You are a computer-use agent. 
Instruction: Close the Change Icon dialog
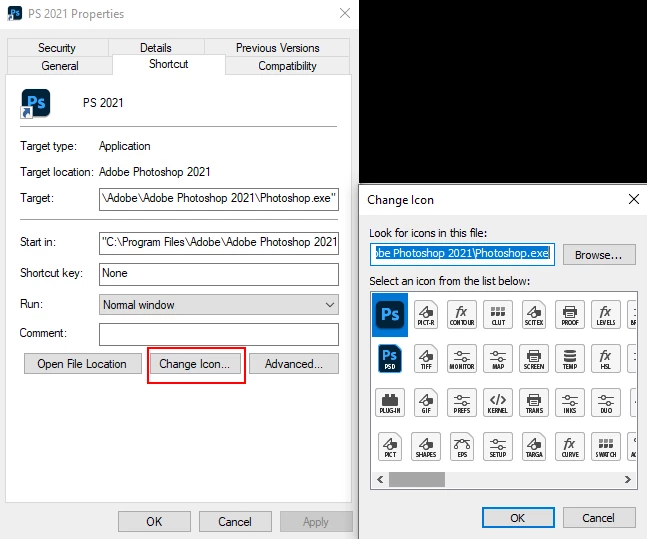tap(633, 199)
